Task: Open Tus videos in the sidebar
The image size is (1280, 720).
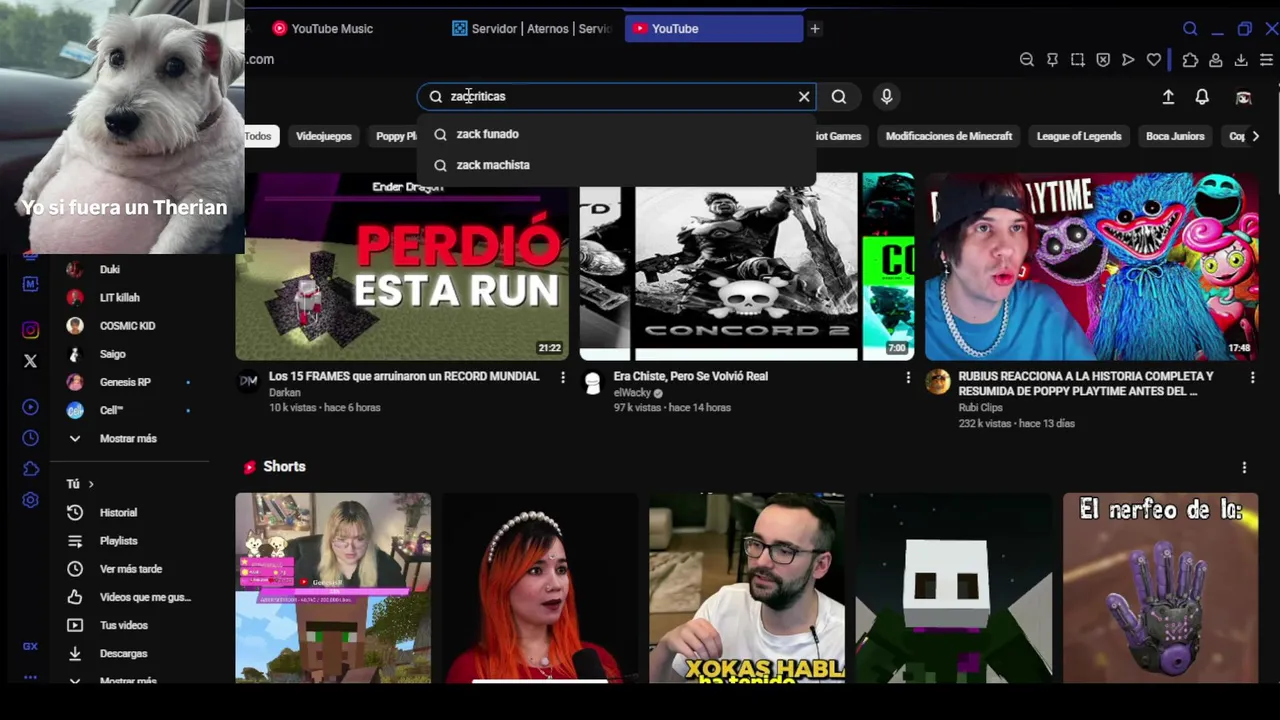Action: (123, 625)
